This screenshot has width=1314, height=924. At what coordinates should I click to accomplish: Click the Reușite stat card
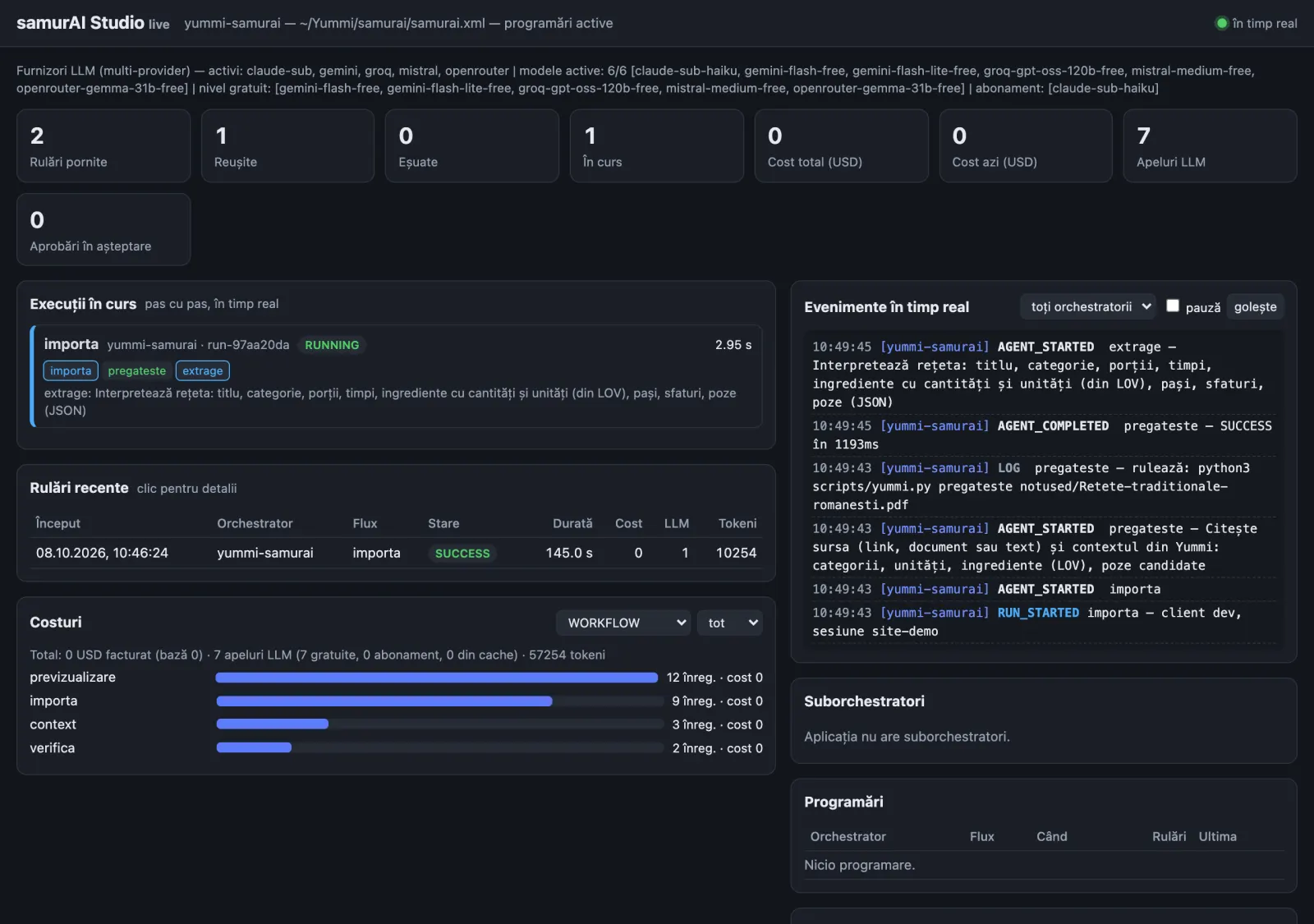click(x=288, y=145)
